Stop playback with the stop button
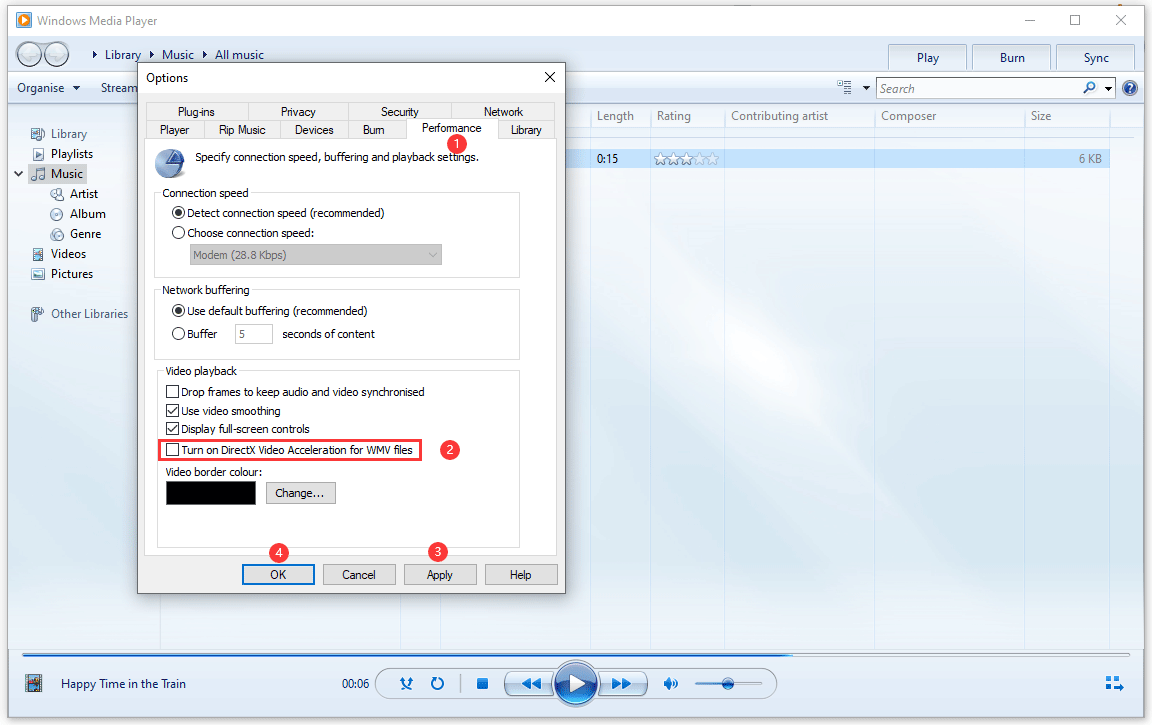 click(x=483, y=684)
